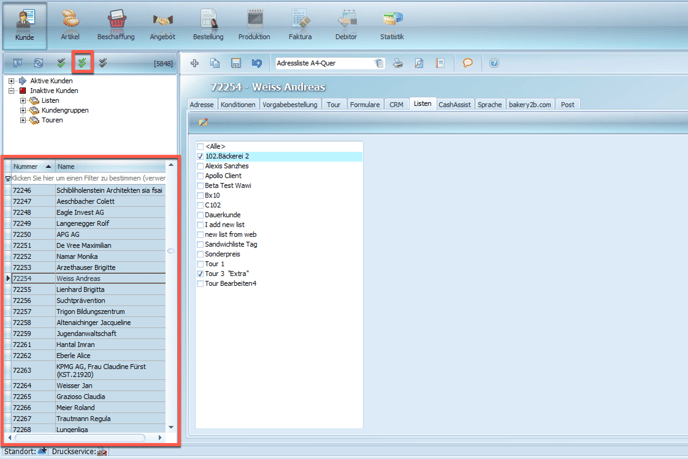Click the copy record icon
This screenshot has width=688, height=459.
coord(215,63)
